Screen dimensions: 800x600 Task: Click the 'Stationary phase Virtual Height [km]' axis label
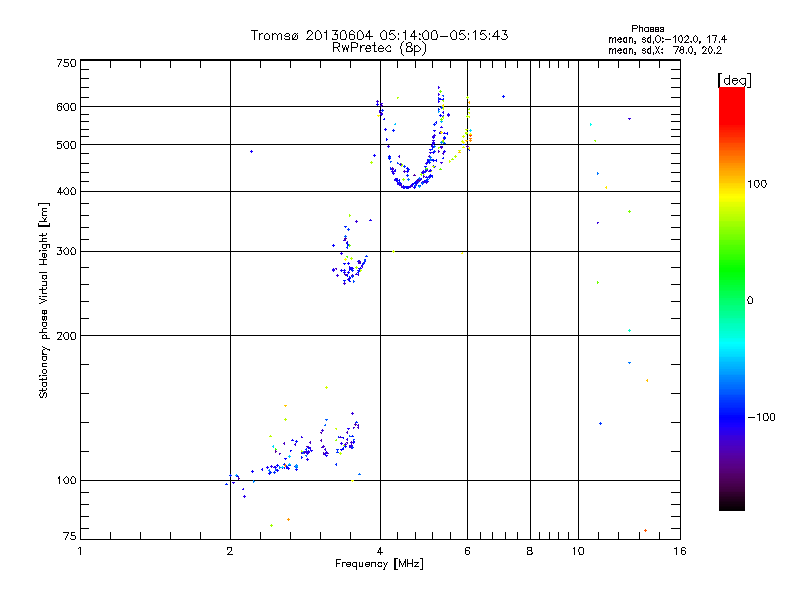pyautogui.click(x=44, y=300)
